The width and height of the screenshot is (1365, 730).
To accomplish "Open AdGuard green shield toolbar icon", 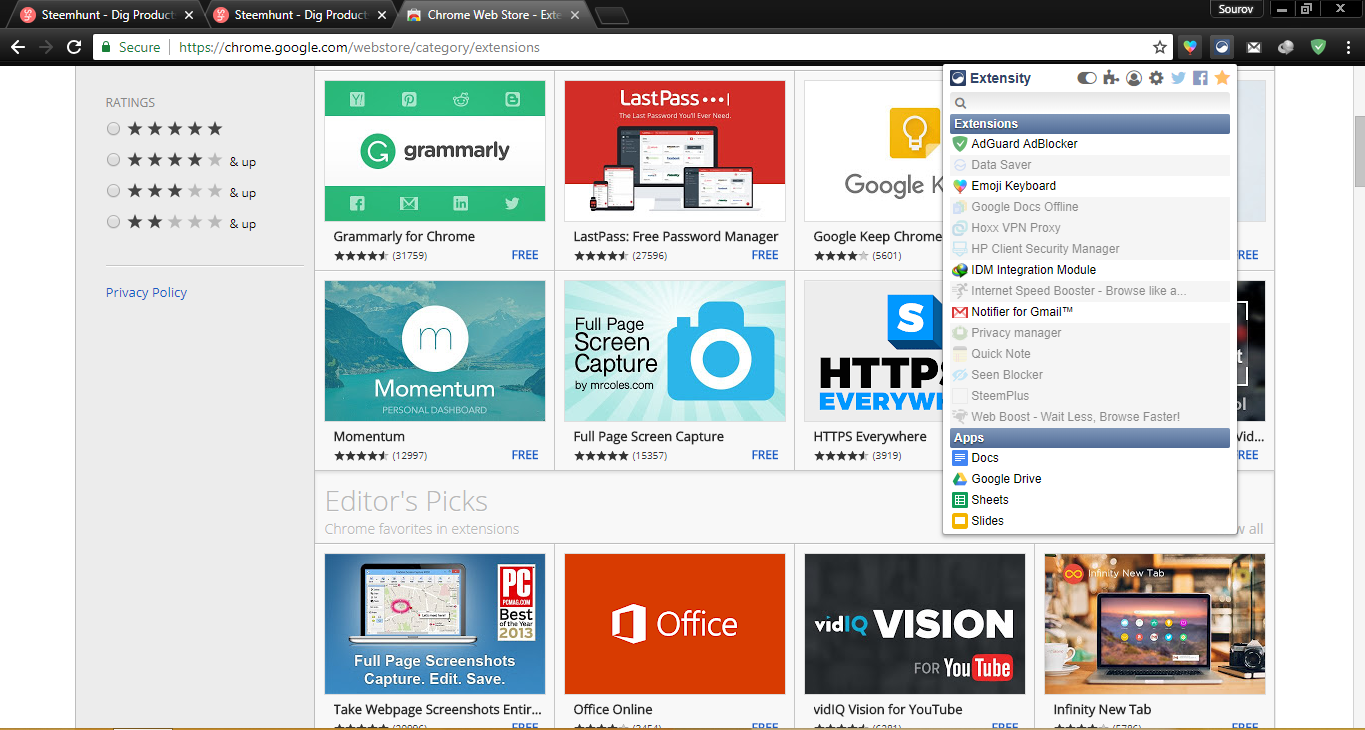I will point(1319,47).
